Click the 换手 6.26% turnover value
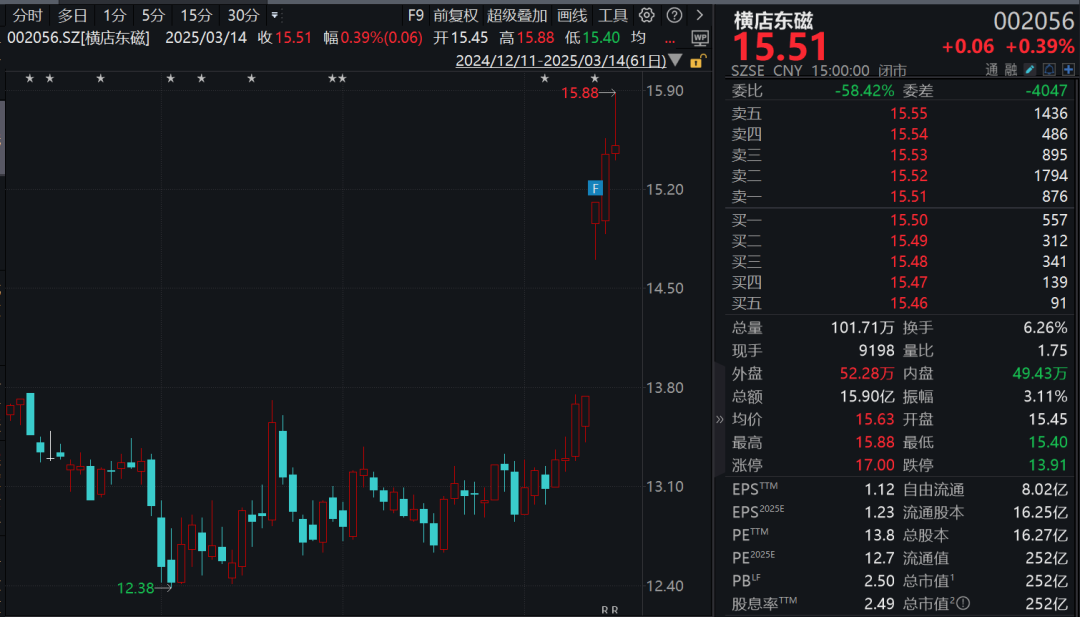Viewport: 1080px width, 617px height. (1045, 327)
